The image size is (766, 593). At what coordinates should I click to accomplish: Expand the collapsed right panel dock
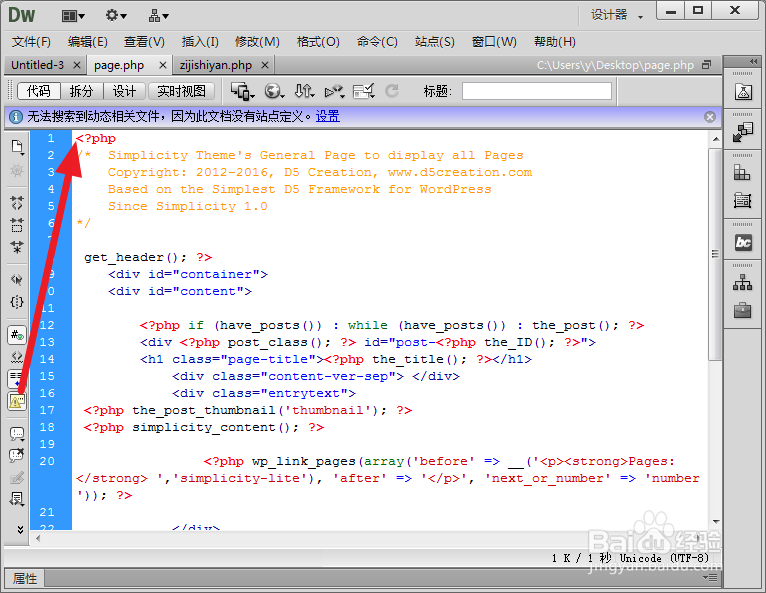point(753,62)
